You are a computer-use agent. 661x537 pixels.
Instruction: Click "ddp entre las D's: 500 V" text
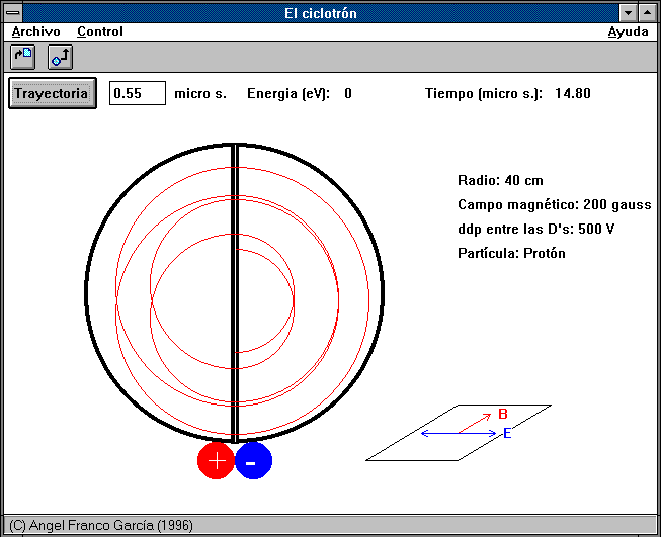[536, 229]
